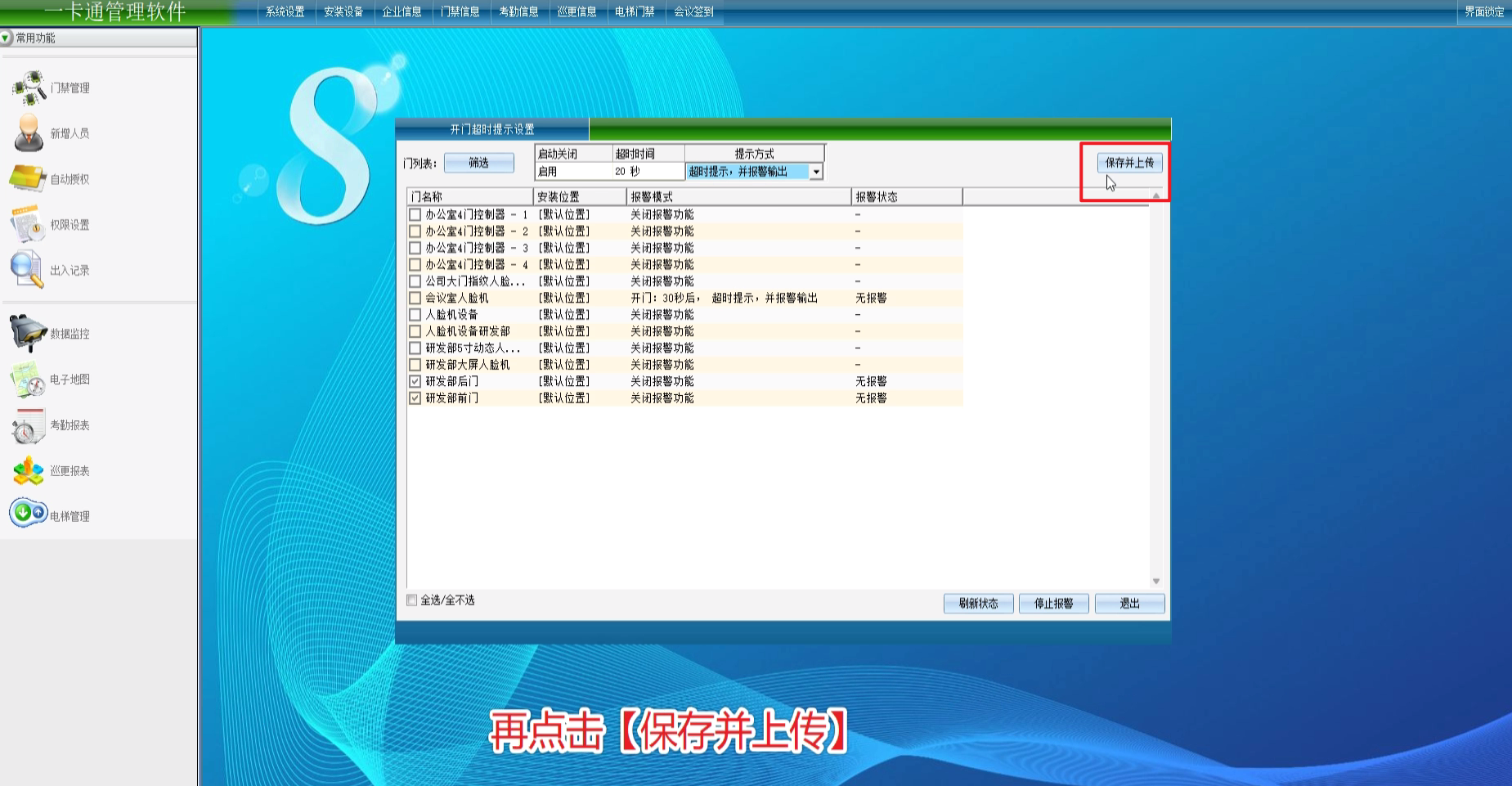Open the 门禁管理 sidebar icon

(29, 88)
